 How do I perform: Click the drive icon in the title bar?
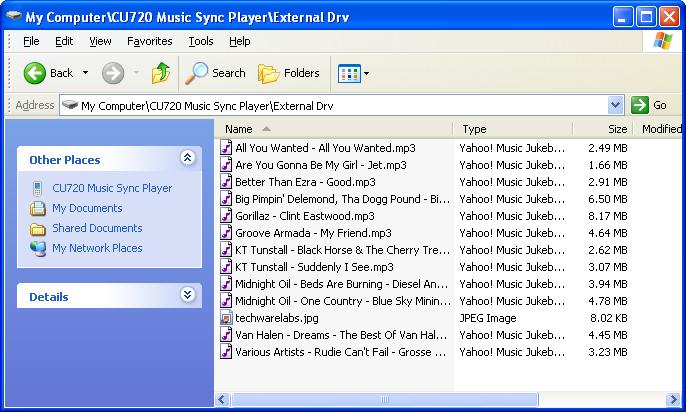click(14, 17)
